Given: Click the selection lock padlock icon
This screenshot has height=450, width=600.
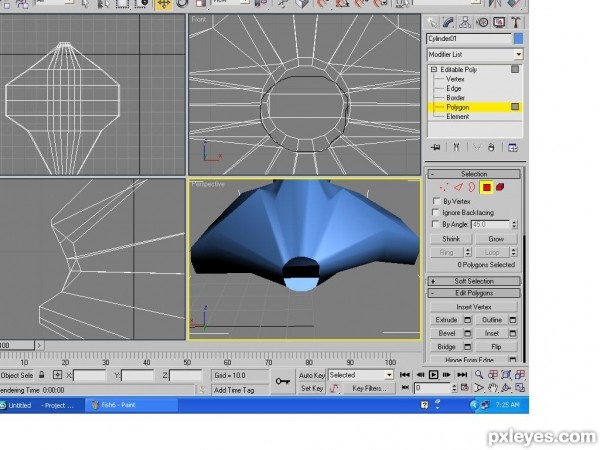Looking at the screenshot, I should [42, 375].
